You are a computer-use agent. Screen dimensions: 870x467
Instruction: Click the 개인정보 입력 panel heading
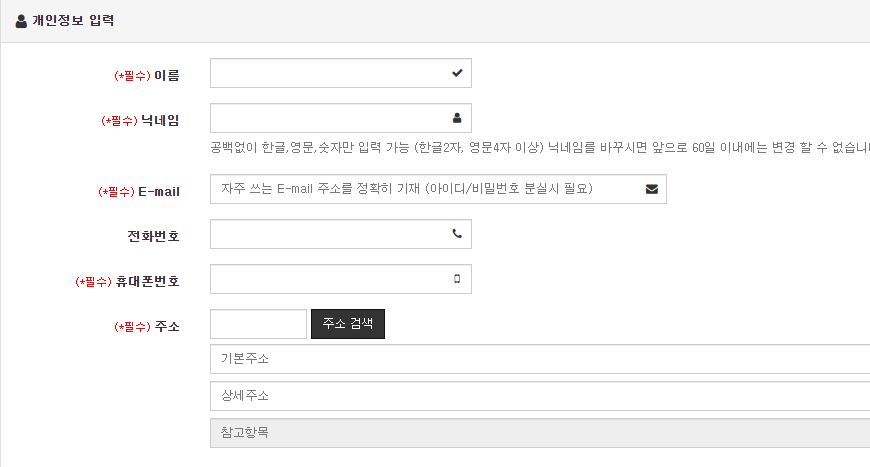point(73,21)
